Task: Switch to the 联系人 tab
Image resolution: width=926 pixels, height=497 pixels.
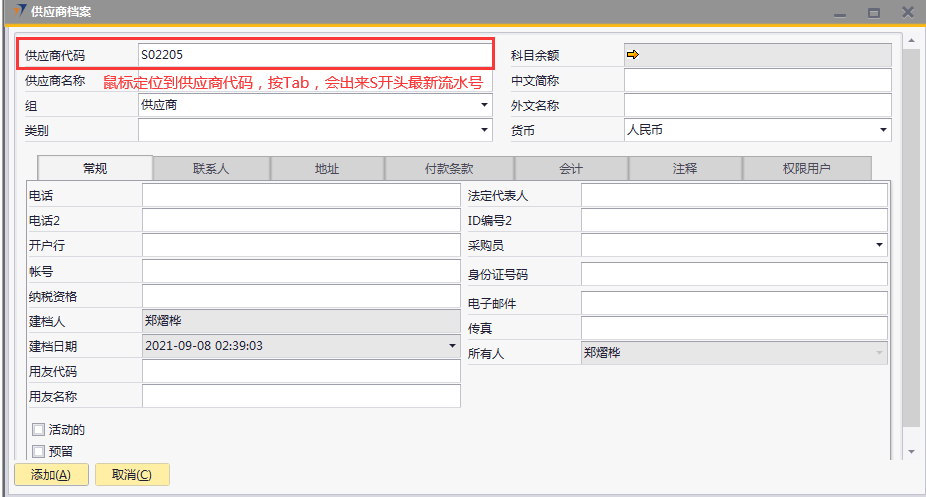Action: tap(211, 169)
